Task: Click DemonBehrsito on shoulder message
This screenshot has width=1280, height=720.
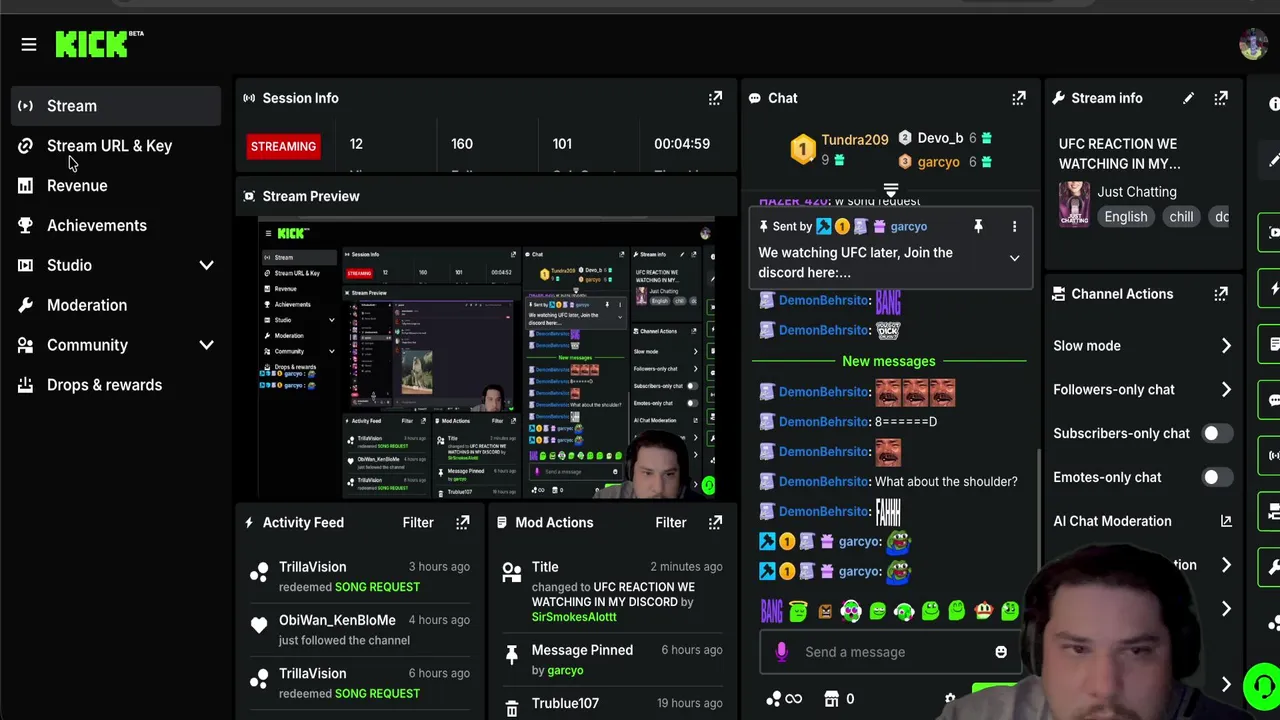Action: tap(824, 482)
